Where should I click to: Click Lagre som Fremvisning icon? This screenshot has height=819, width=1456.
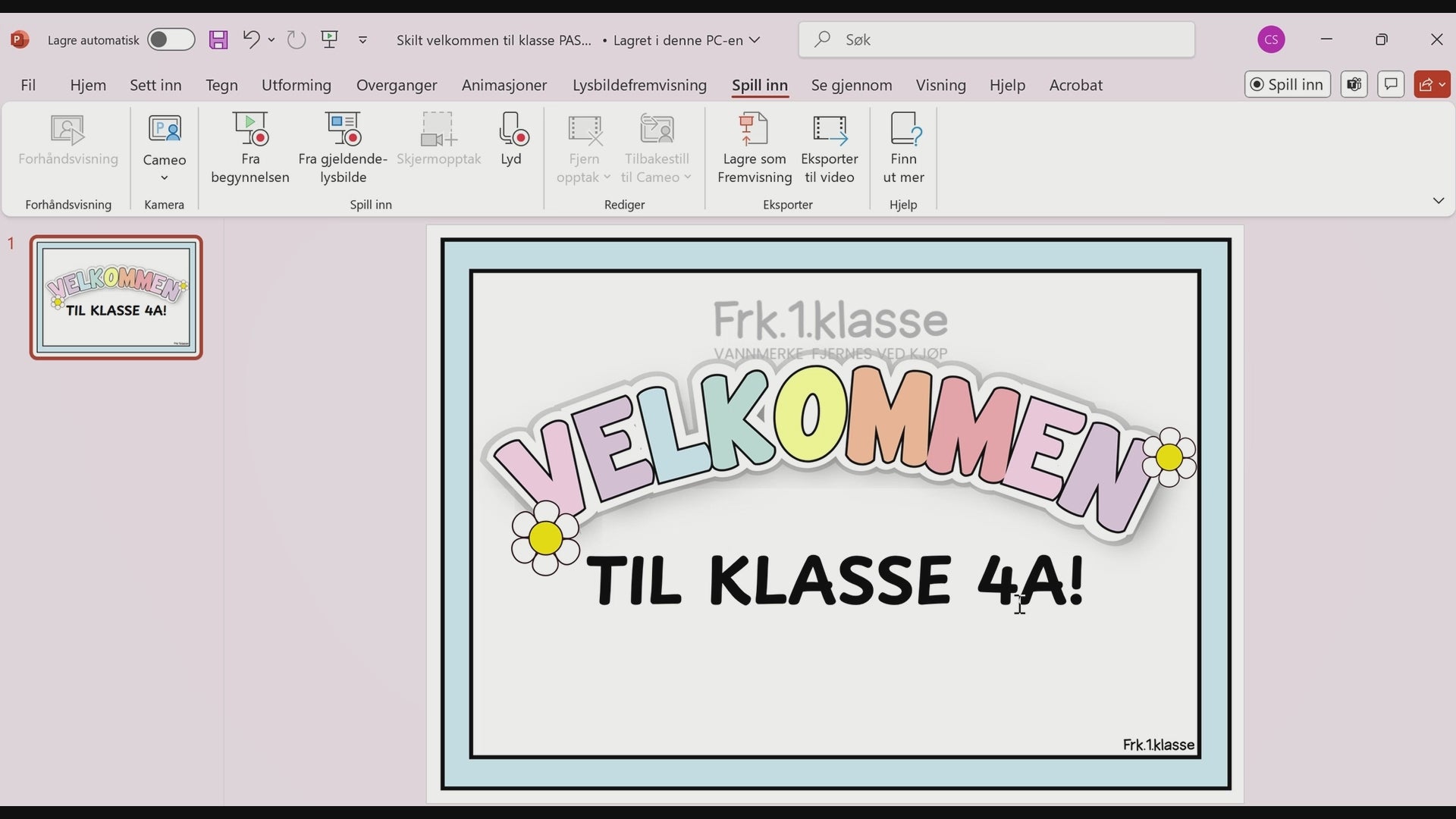click(754, 130)
